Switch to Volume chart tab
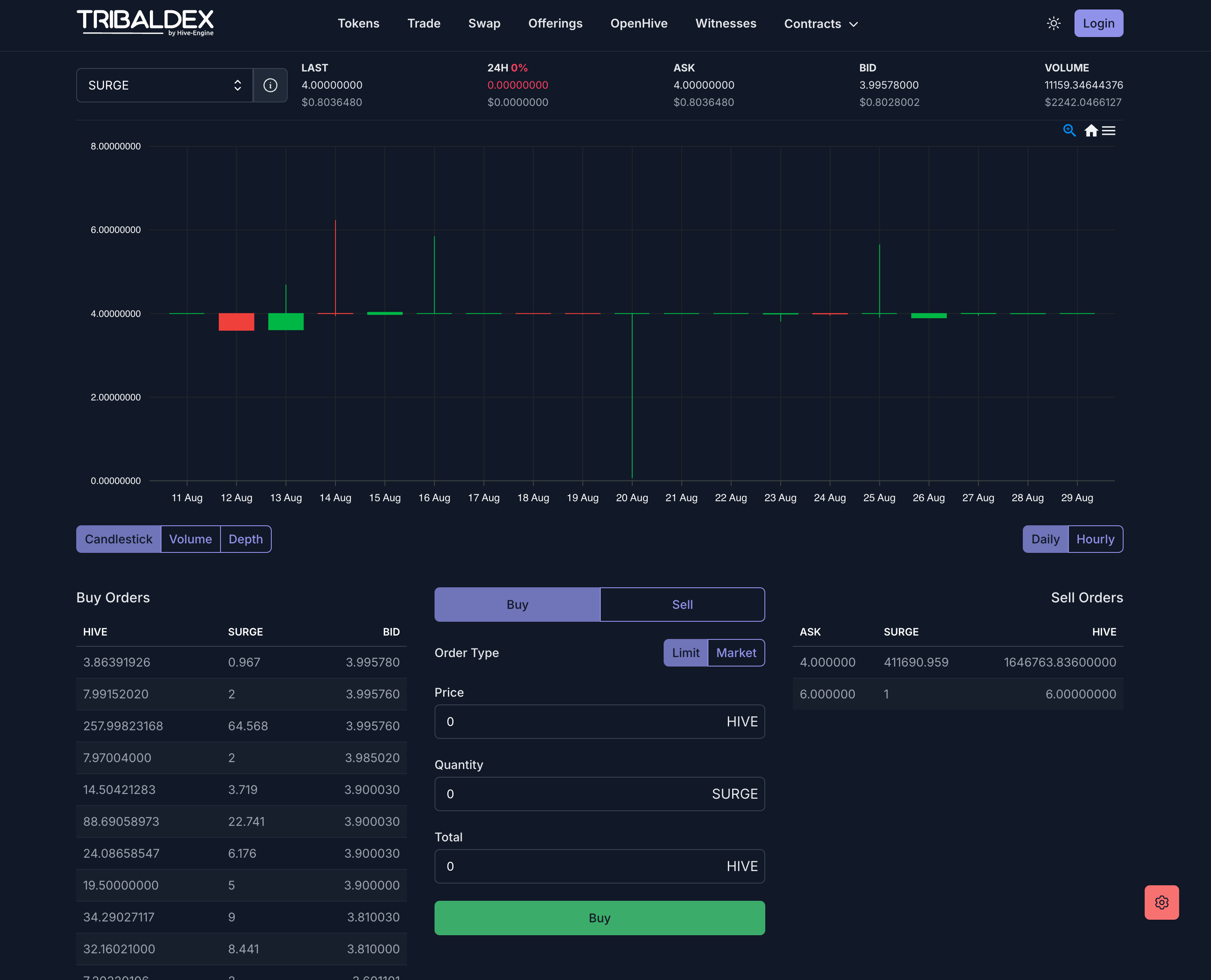1211x980 pixels. [x=190, y=539]
